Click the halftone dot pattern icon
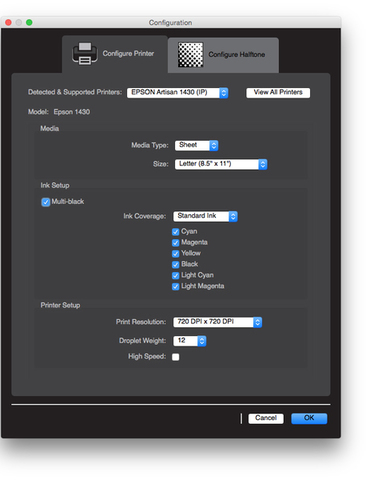Viewport: 370px width, 480px height. coord(190,55)
